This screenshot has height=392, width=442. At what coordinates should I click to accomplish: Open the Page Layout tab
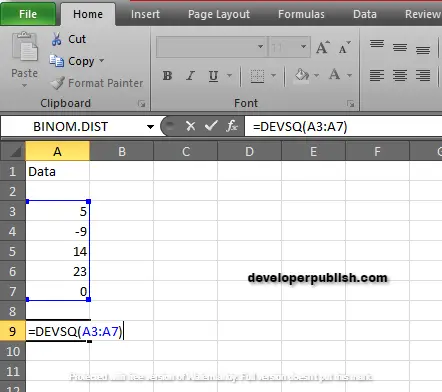pos(219,14)
